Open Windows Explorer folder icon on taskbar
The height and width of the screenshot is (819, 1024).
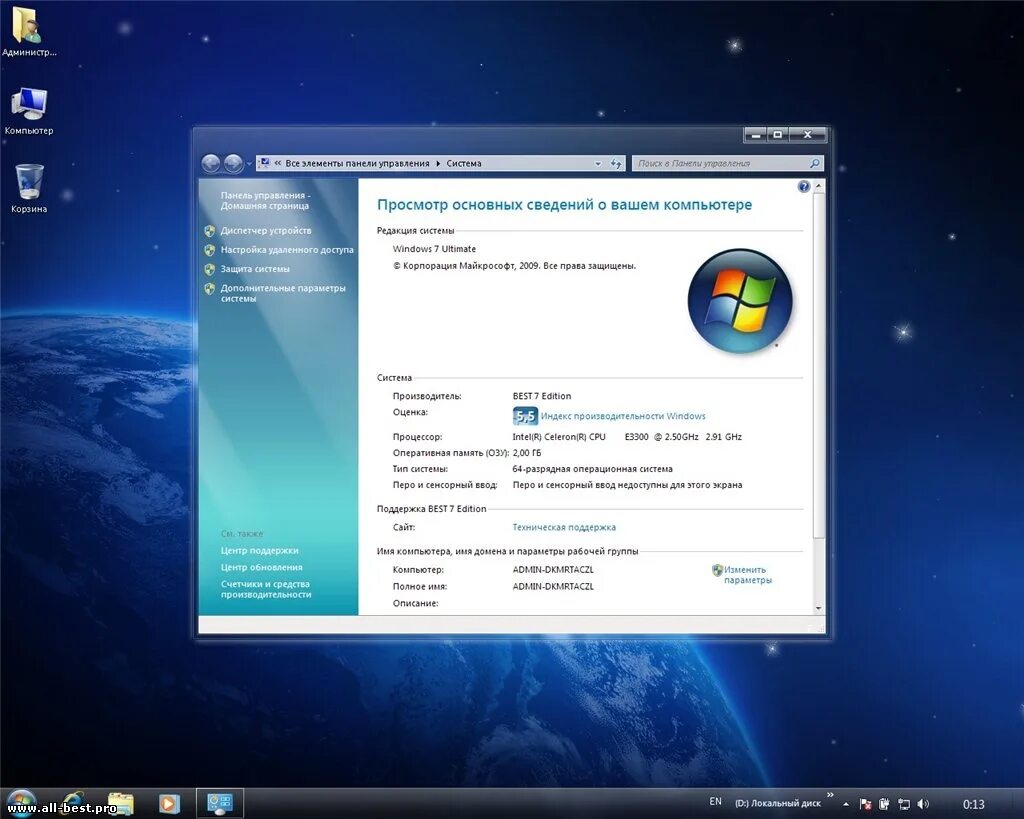click(120, 802)
